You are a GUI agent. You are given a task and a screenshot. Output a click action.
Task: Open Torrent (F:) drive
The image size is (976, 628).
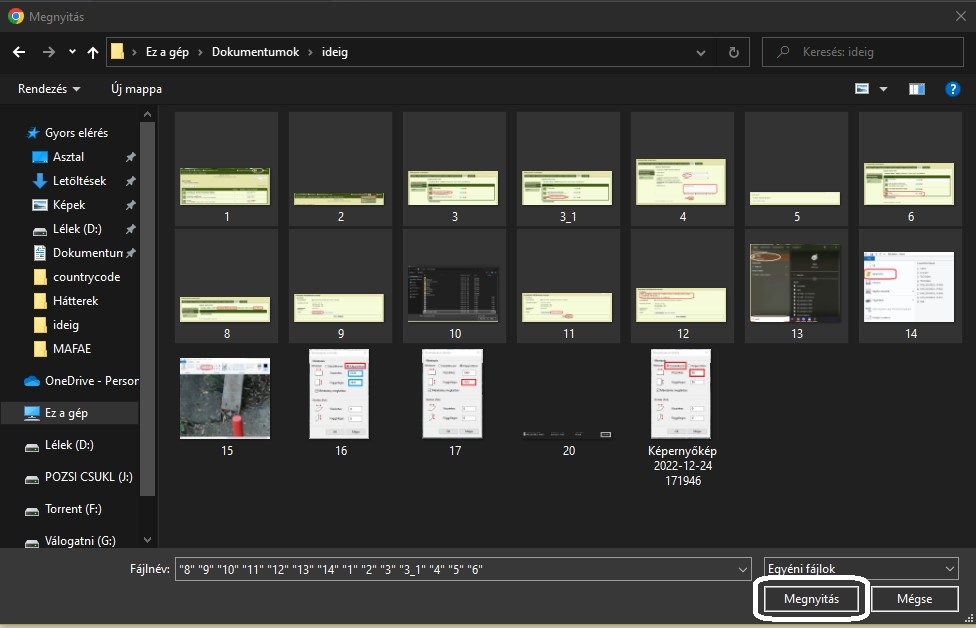coord(73,509)
